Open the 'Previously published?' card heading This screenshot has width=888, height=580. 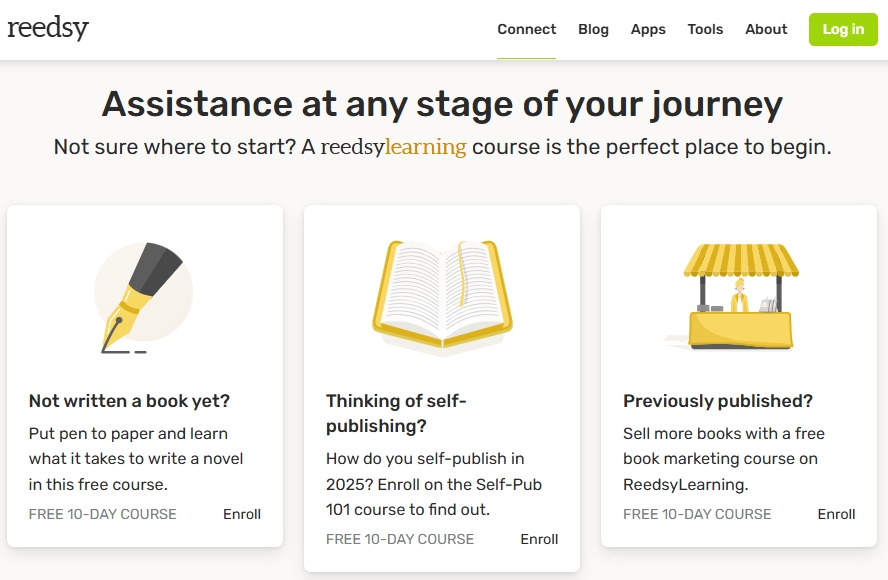718,401
